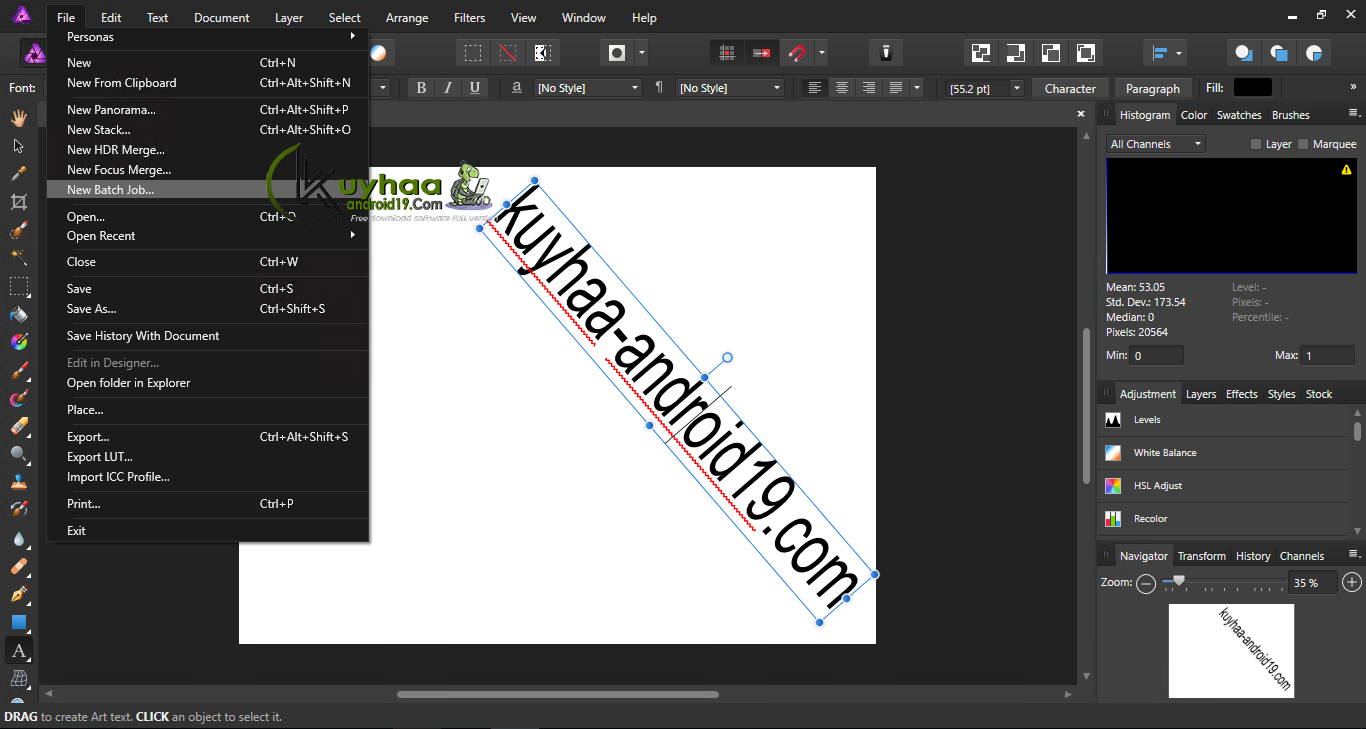Image resolution: width=1366 pixels, height=729 pixels.
Task: Expand the justify alignment options arrow
Action: 916,88
